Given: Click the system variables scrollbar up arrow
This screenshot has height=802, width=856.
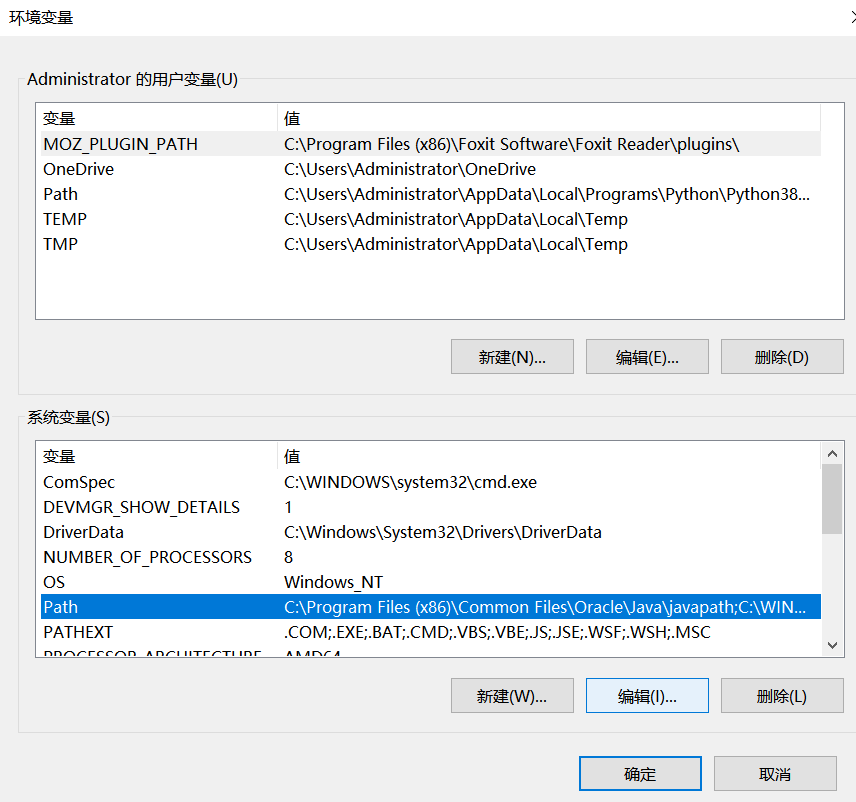Looking at the screenshot, I should coord(832,453).
